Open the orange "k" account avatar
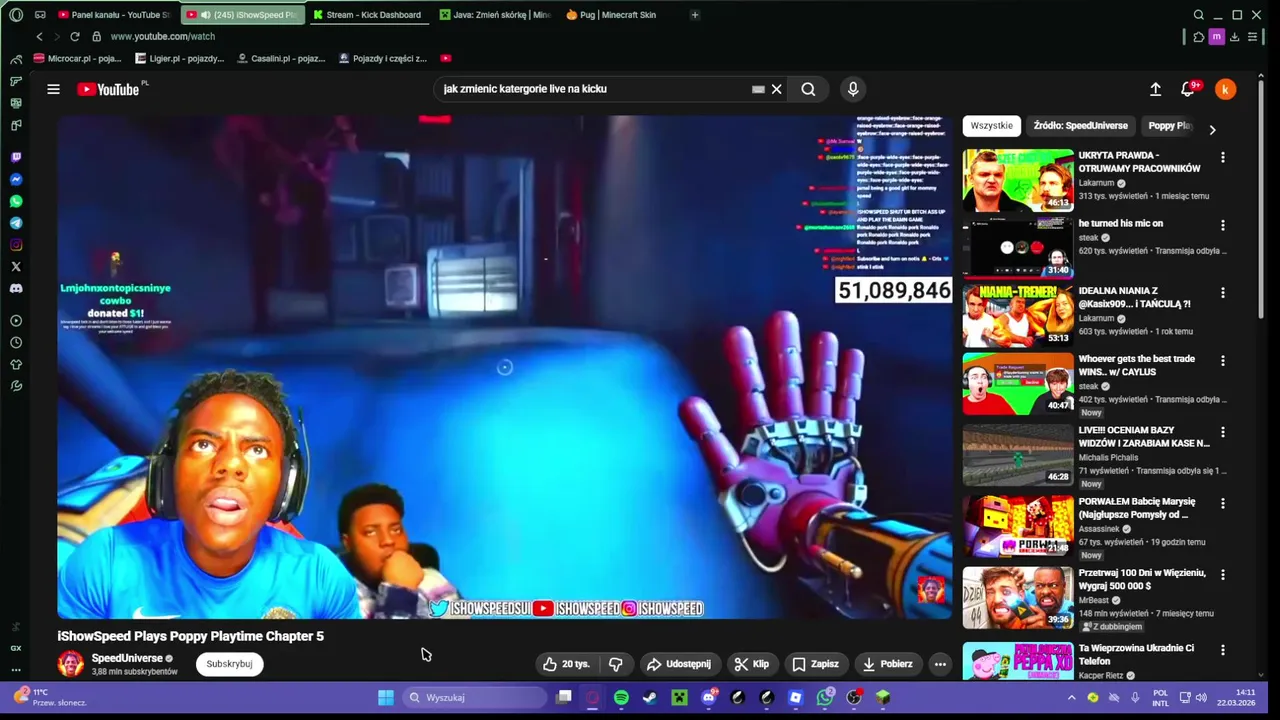This screenshot has height=720, width=1280. pos(1225,89)
